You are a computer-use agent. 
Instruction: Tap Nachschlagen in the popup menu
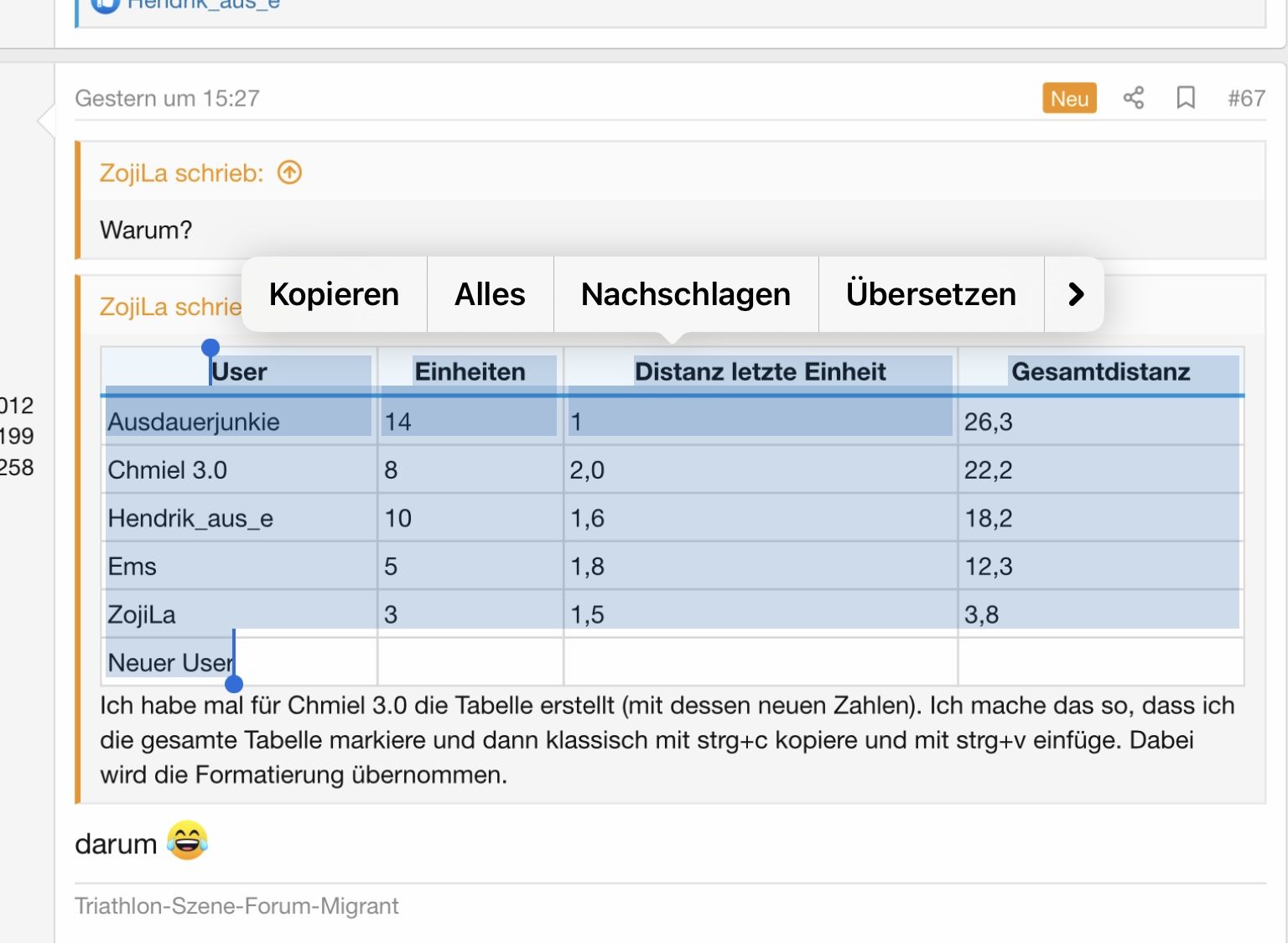click(685, 294)
